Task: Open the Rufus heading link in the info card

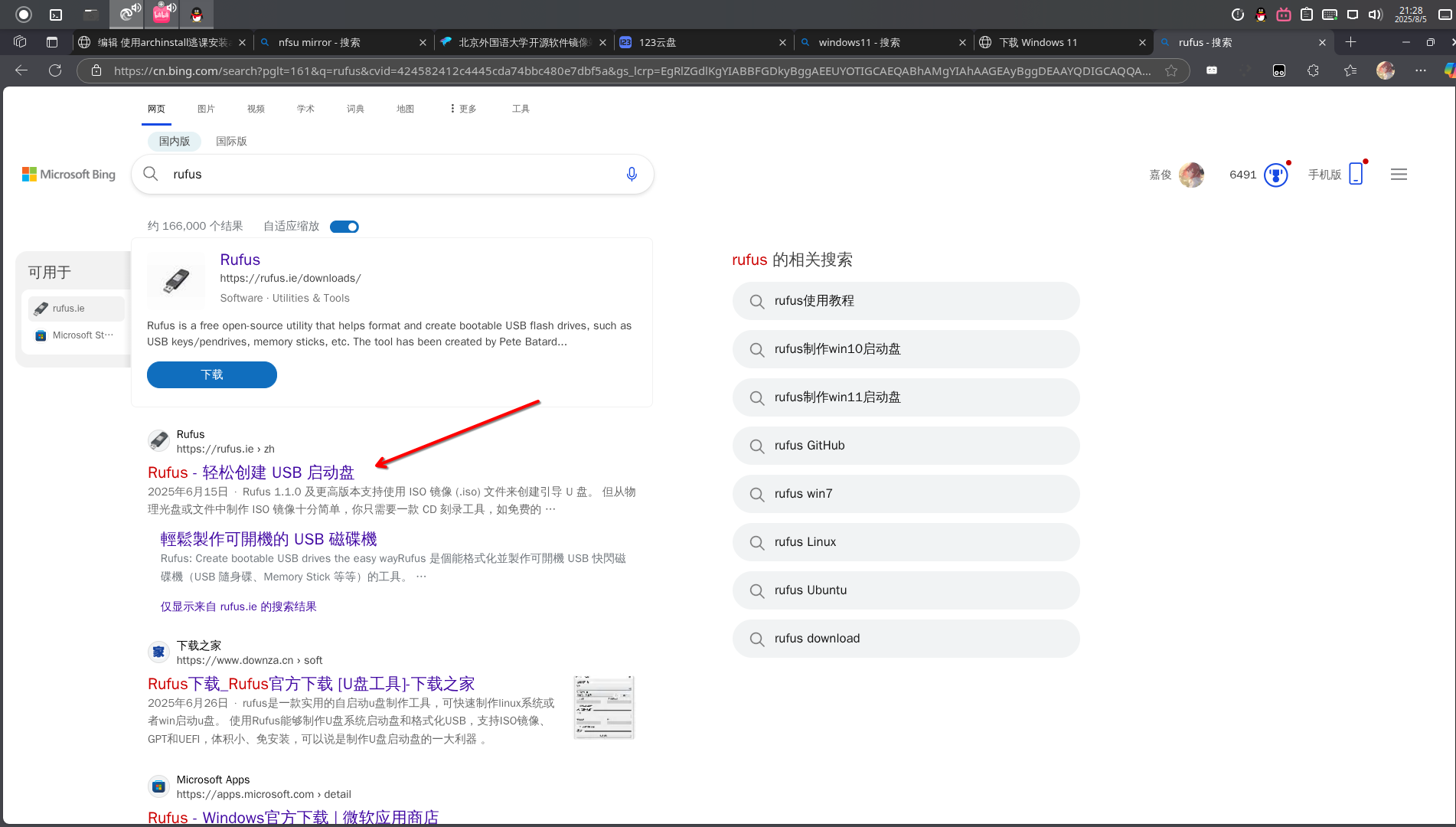Action: [240, 260]
